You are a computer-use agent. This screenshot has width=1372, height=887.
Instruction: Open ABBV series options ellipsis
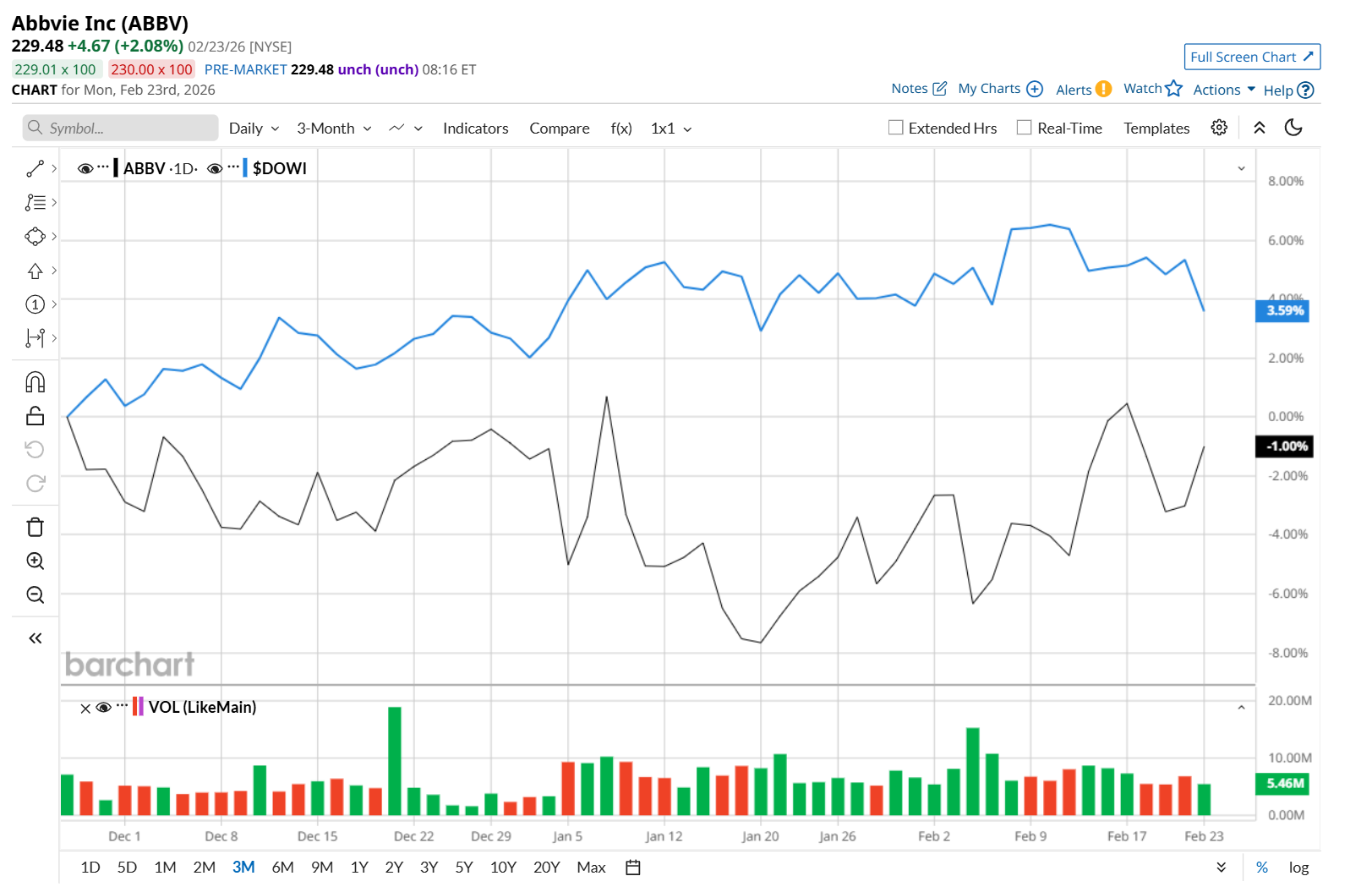tap(103, 167)
